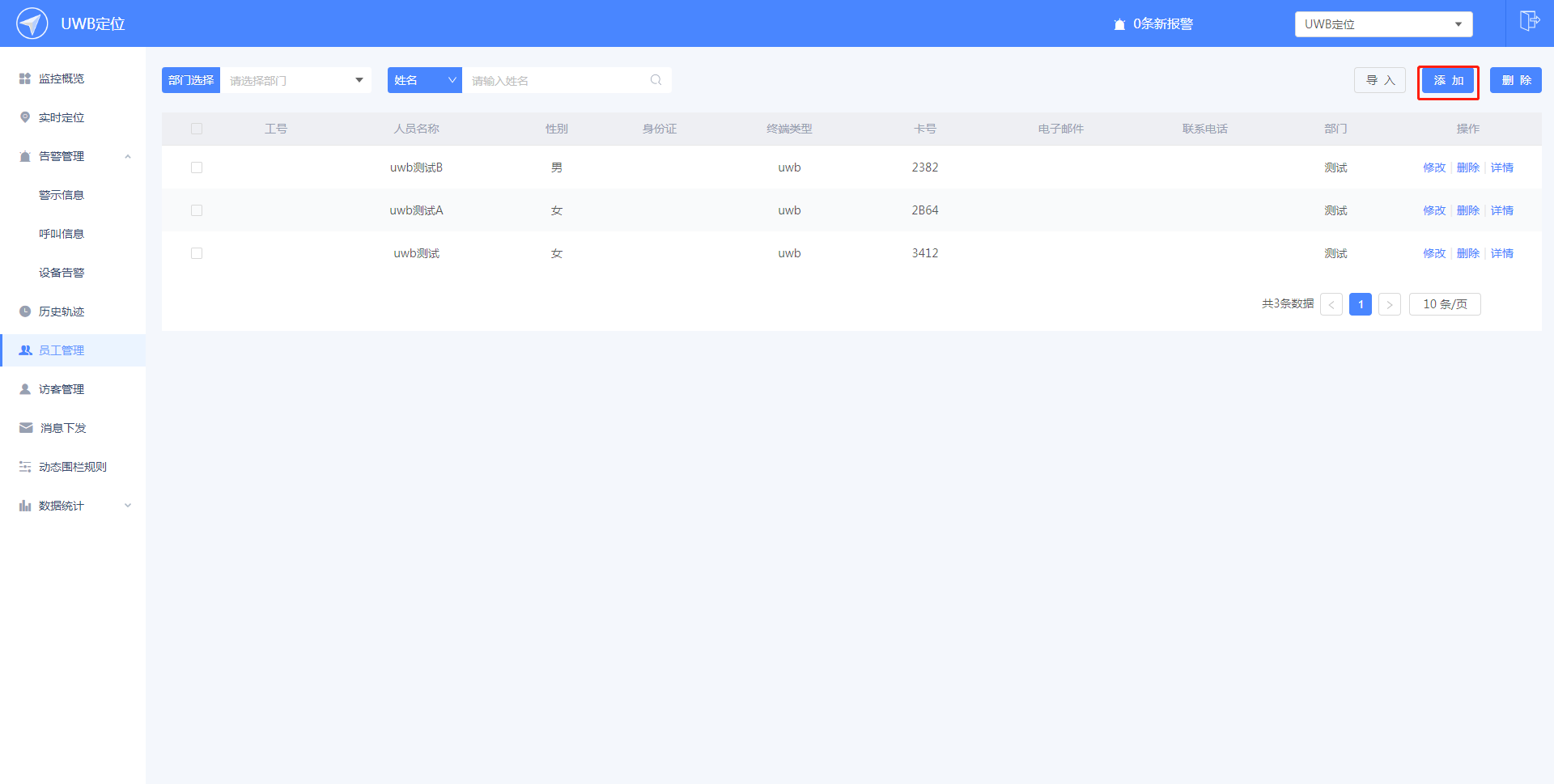Click card number 2B64 cell
The height and width of the screenshot is (784, 1554).
pos(925,210)
